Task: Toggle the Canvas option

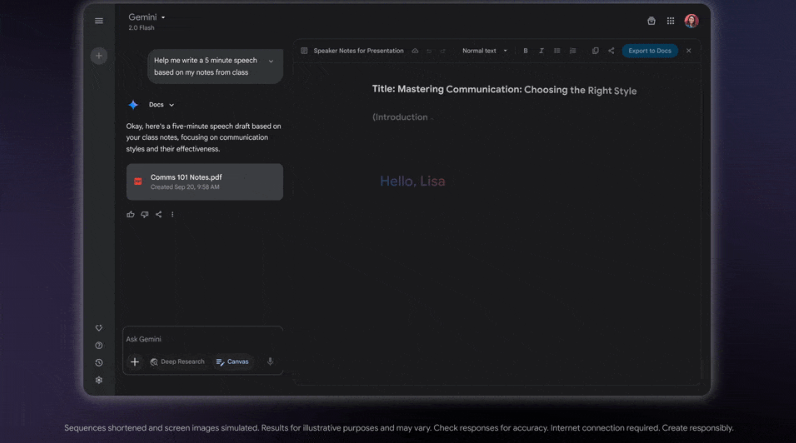Action: (233, 362)
